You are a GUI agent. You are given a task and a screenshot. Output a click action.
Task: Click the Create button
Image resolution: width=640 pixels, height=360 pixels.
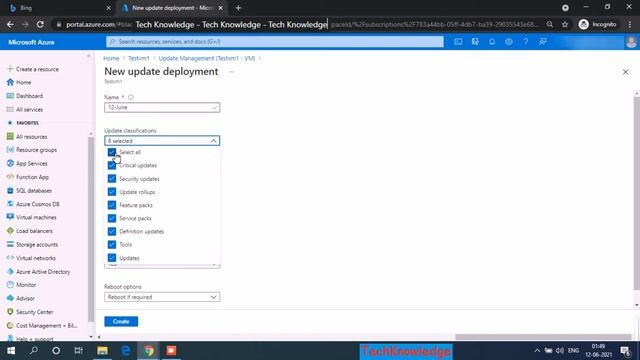[121, 322]
